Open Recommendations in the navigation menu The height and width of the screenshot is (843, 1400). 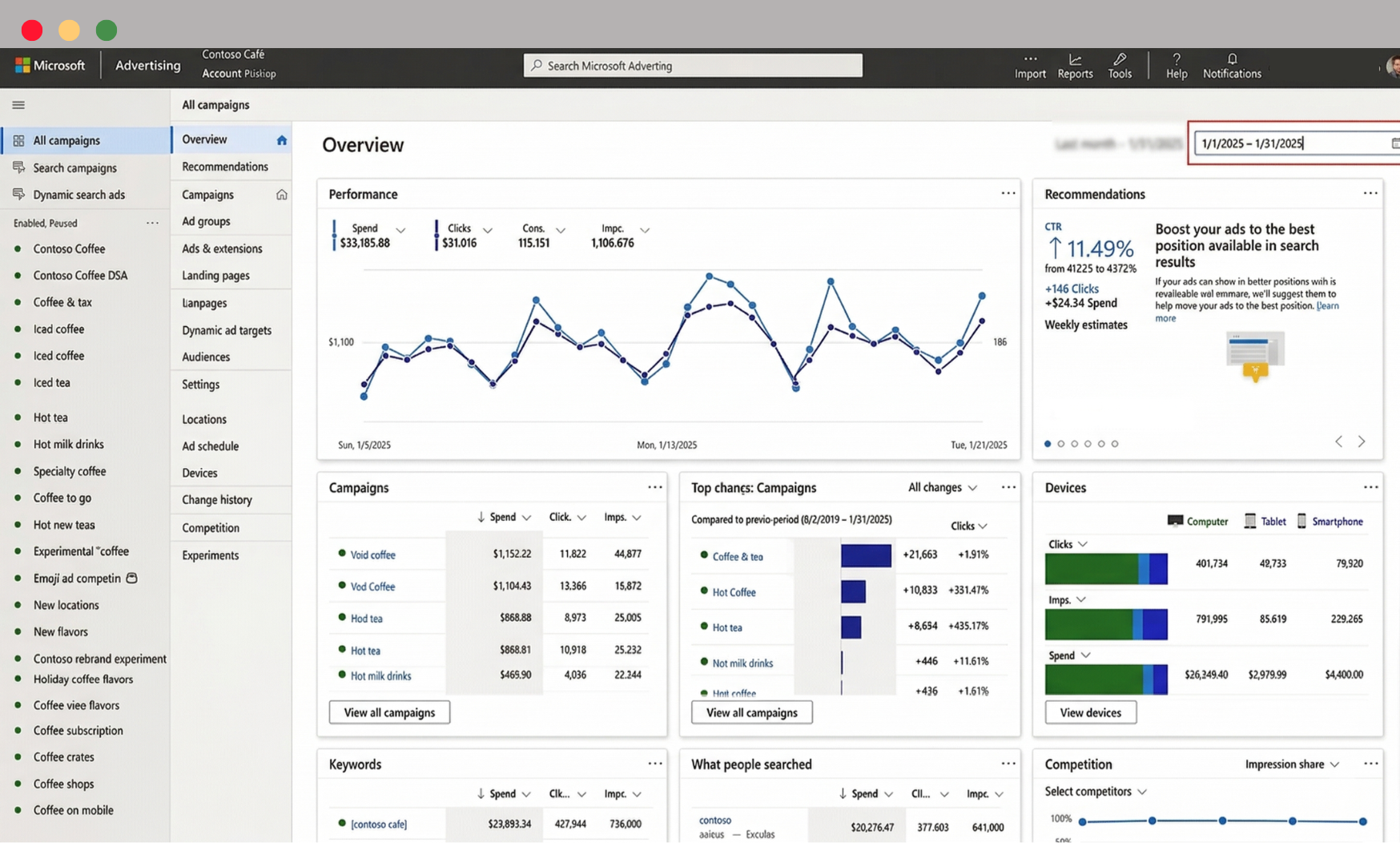(x=225, y=167)
